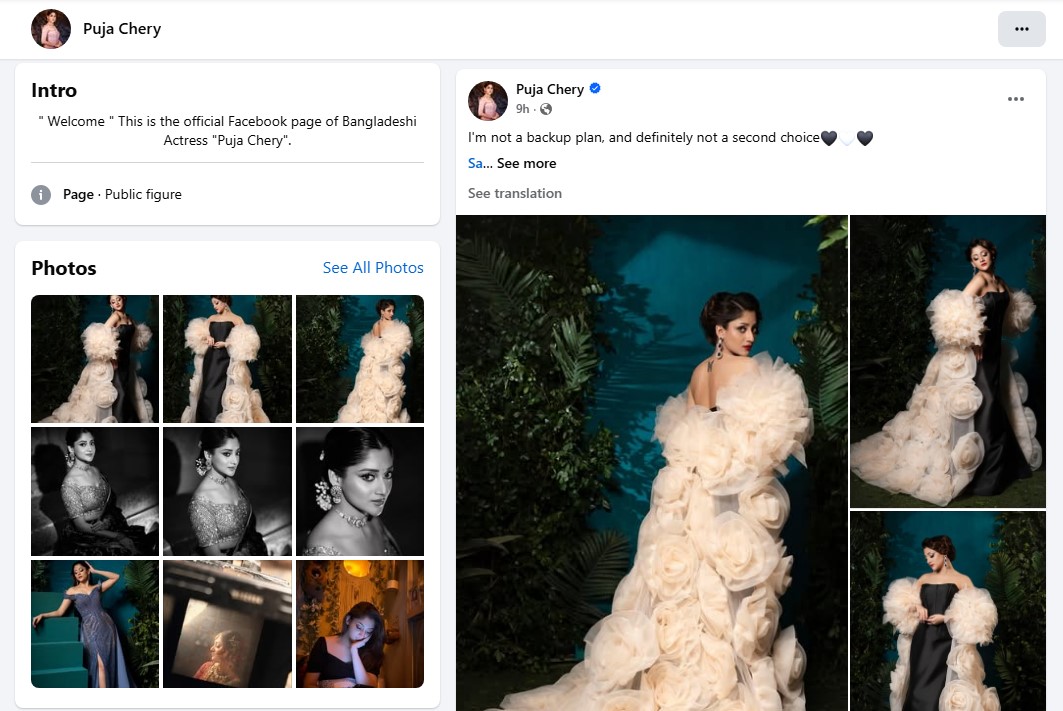Open the black-and-white close-up portrait thumbnail
The height and width of the screenshot is (711, 1063).
point(360,491)
